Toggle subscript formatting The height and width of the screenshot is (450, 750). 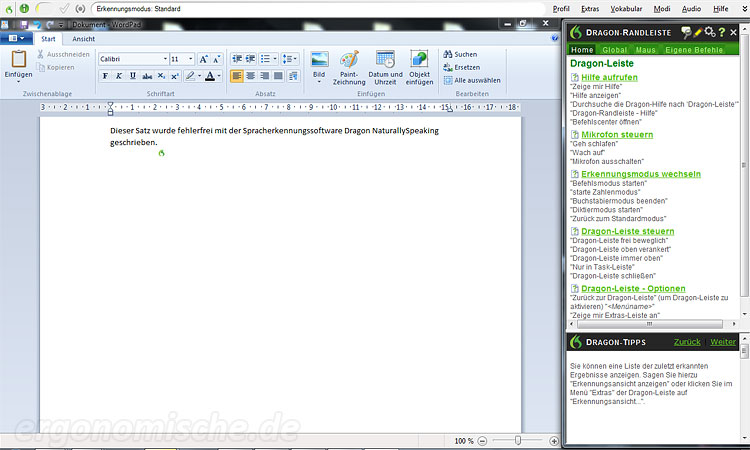[x=161, y=76]
